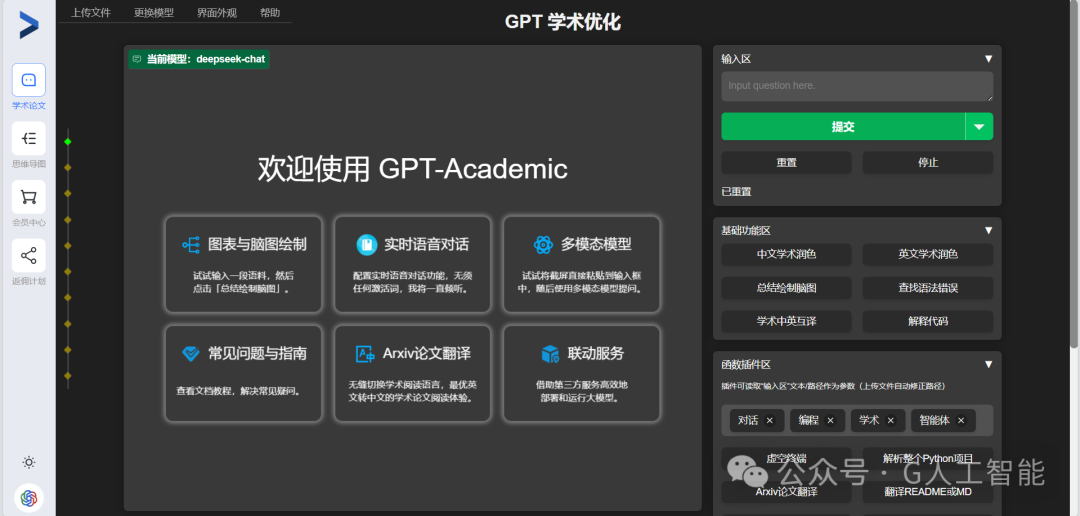Open the 界面外观 menu
The height and width of the screenshot is (516, 1080).
click(217, 12)
